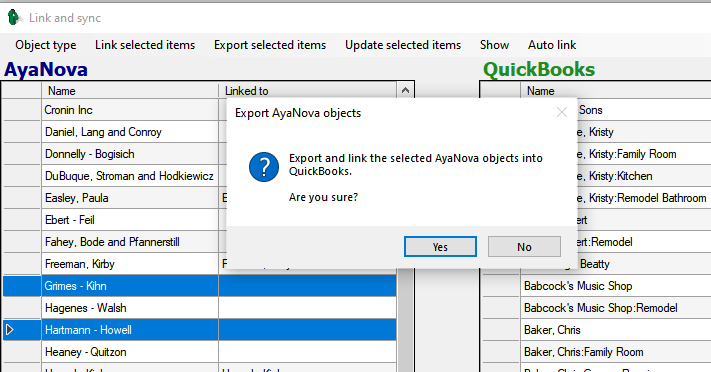The width and height of the screenshot is (711, 372).
Task: Open the Show menu
Action: pos(494,45)
